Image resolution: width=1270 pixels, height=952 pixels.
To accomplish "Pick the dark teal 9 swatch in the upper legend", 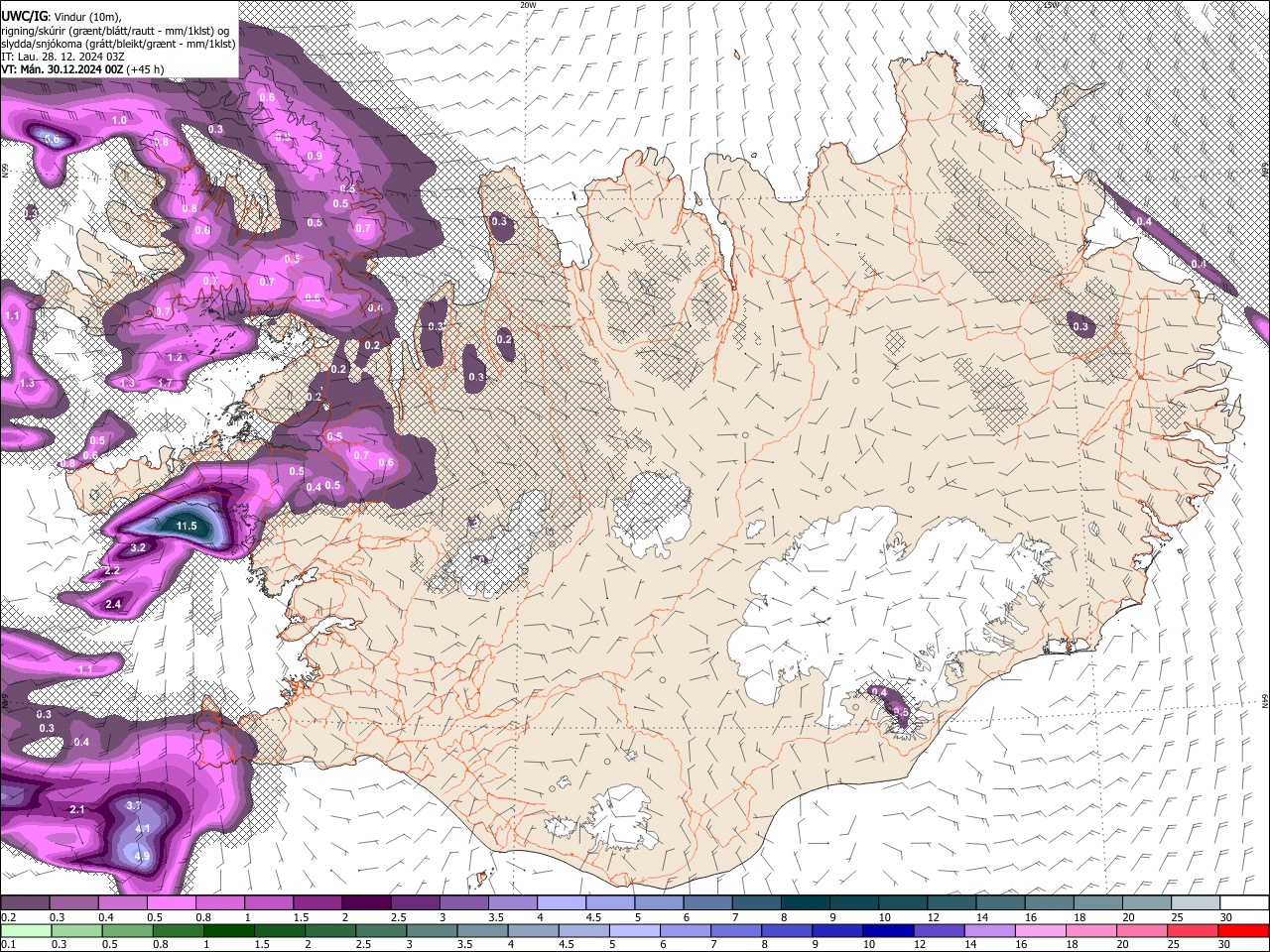I will pyautogui.click(x=854, y=902).
